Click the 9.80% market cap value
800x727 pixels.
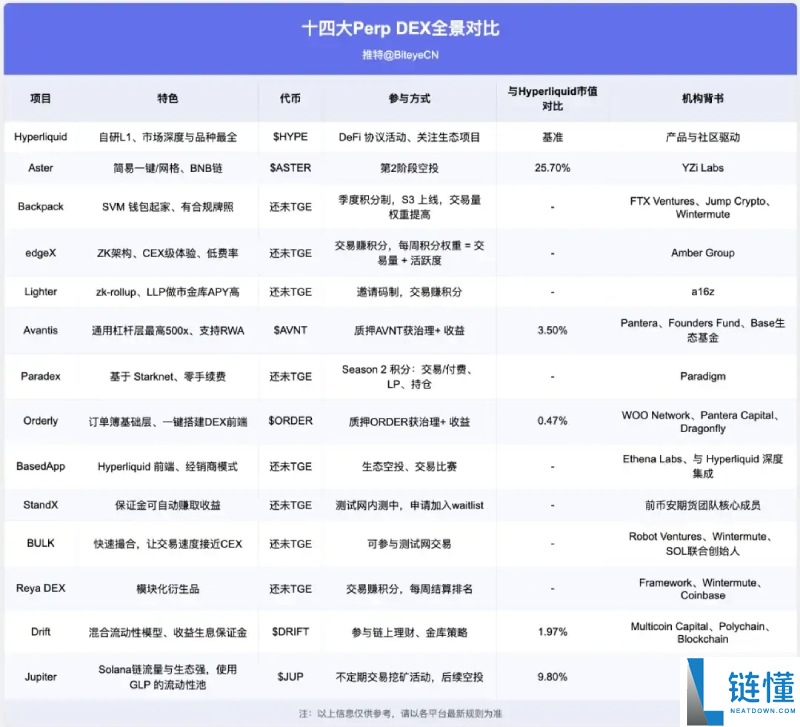pyautogui.click(x=552, y=677)
